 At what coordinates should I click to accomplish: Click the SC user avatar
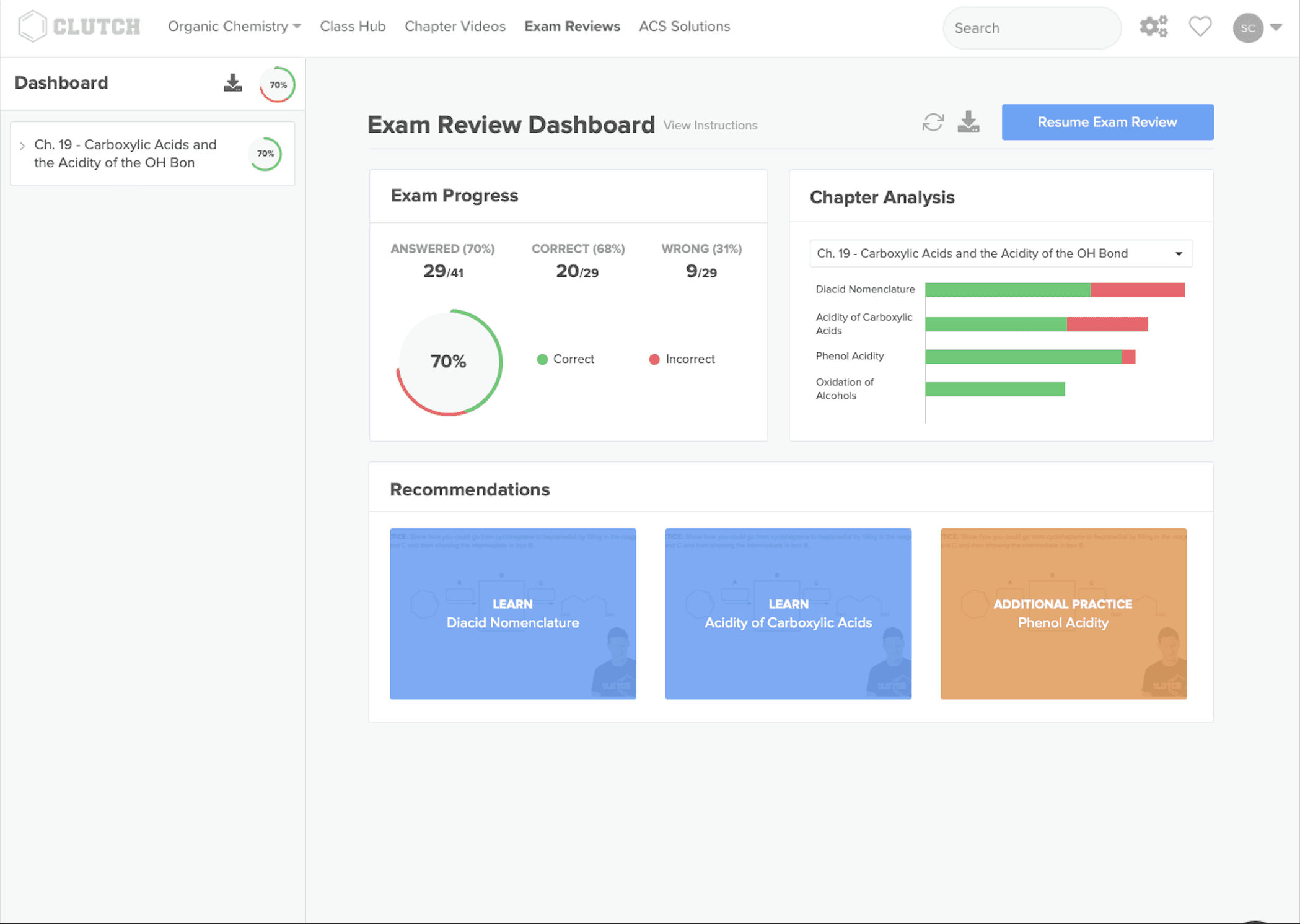[1247, 28]
